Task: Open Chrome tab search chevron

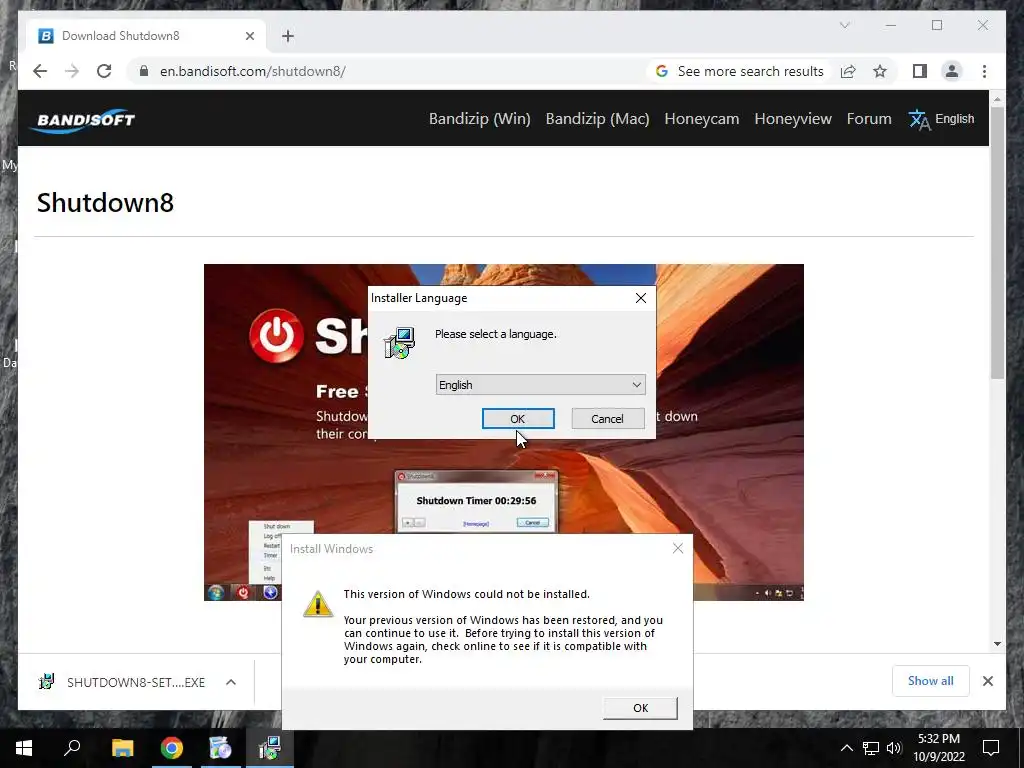Action: coord(844,25)
